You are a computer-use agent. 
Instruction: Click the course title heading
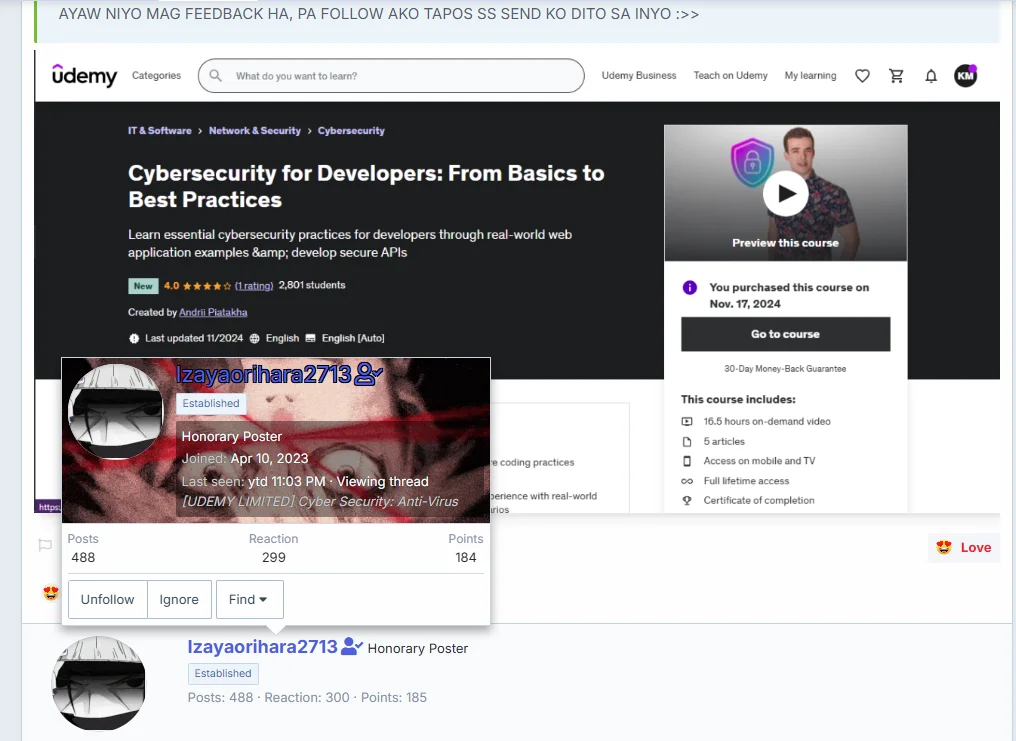[x=366, y=187]
